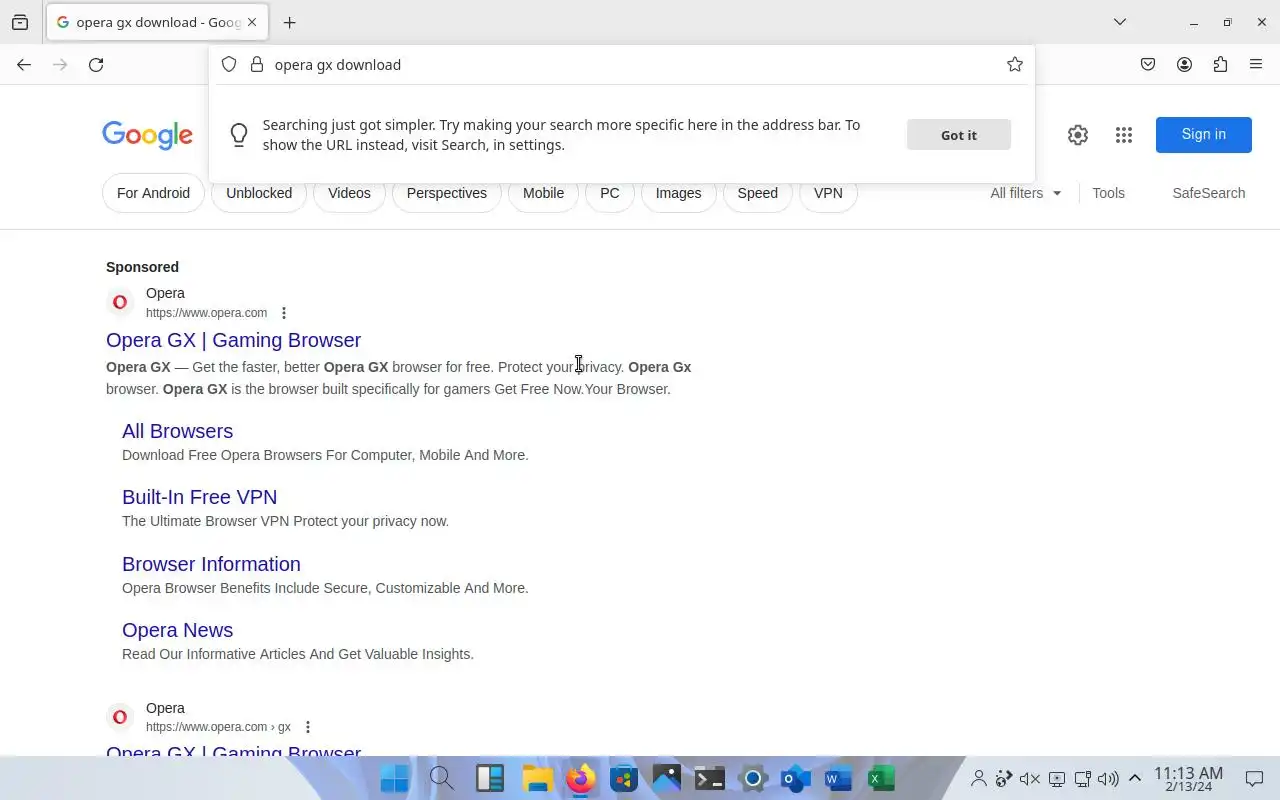Screen dimensions: 1280x800
Task: Open the Windows Start menu
Action: pos(395,778)
